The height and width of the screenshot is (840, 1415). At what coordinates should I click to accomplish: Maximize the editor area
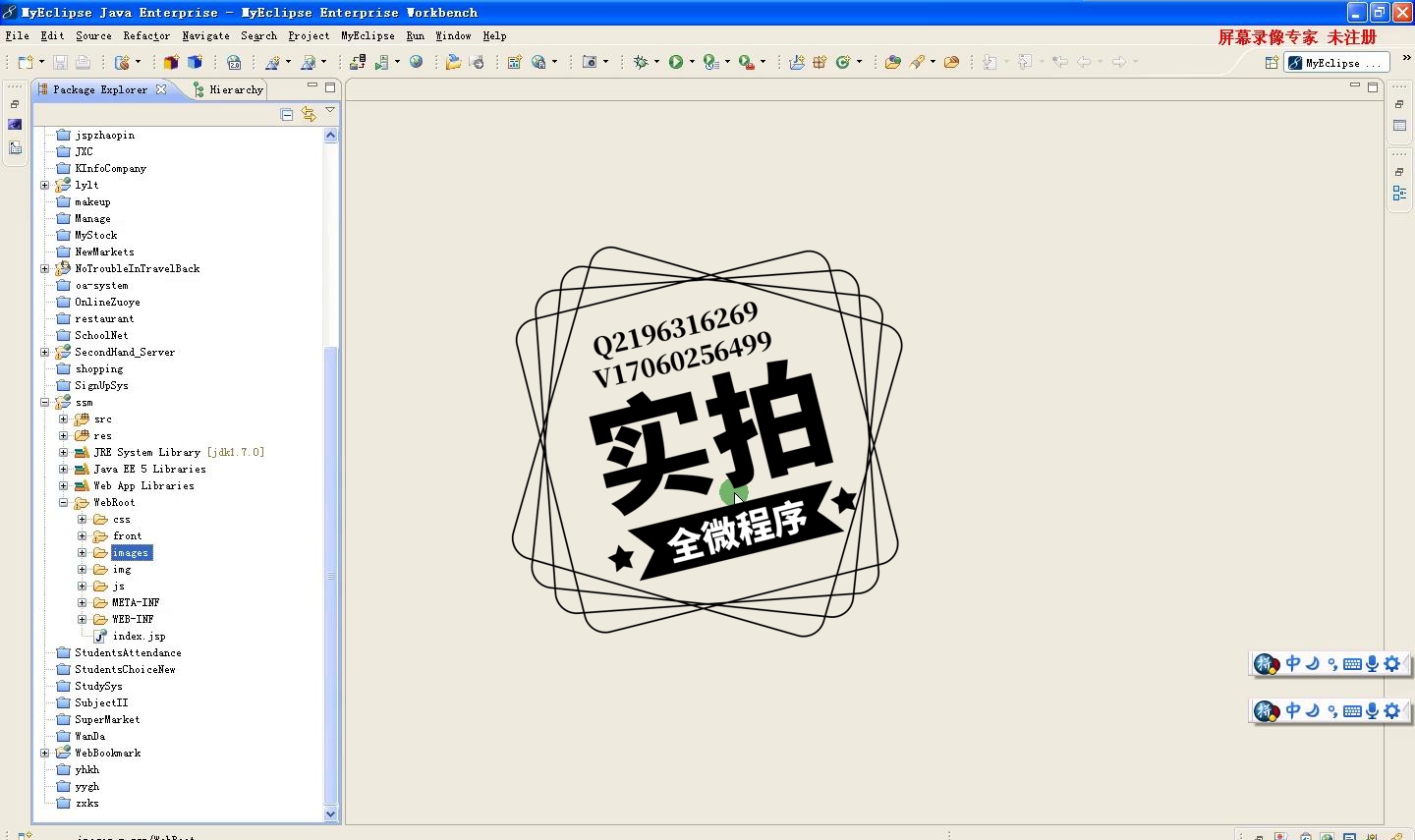click(x=1373, y=86)
